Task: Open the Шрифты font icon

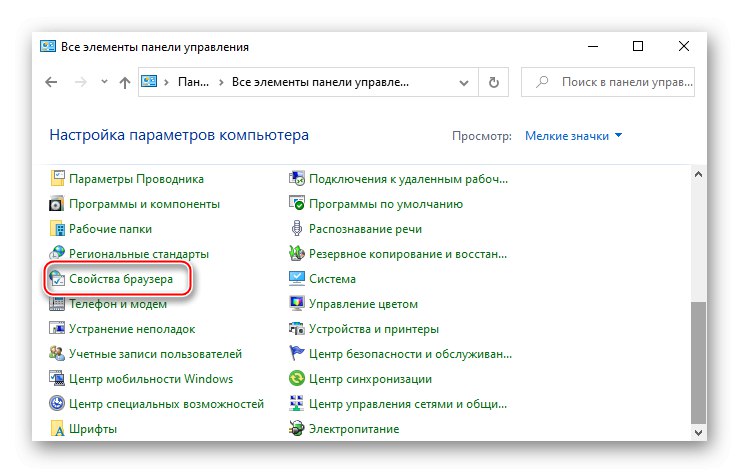Action: point(57,428)
